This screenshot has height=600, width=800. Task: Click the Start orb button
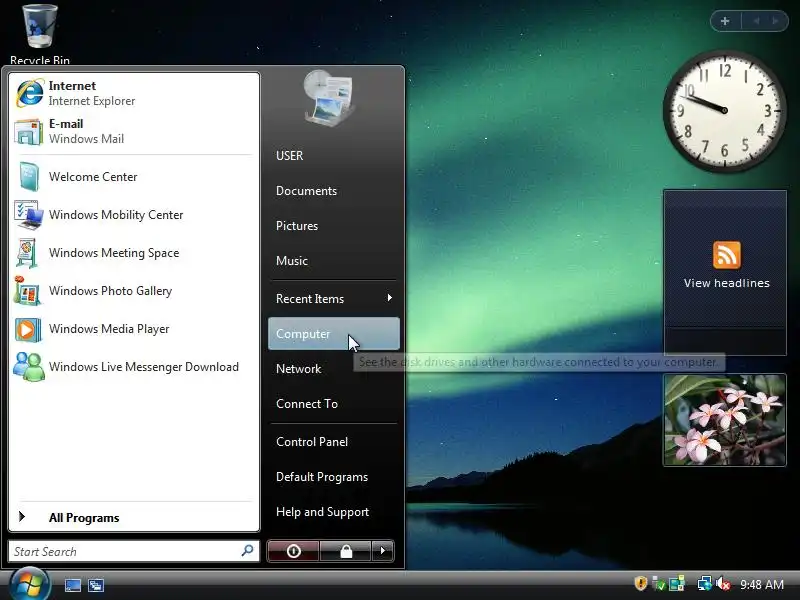point(30,585)
